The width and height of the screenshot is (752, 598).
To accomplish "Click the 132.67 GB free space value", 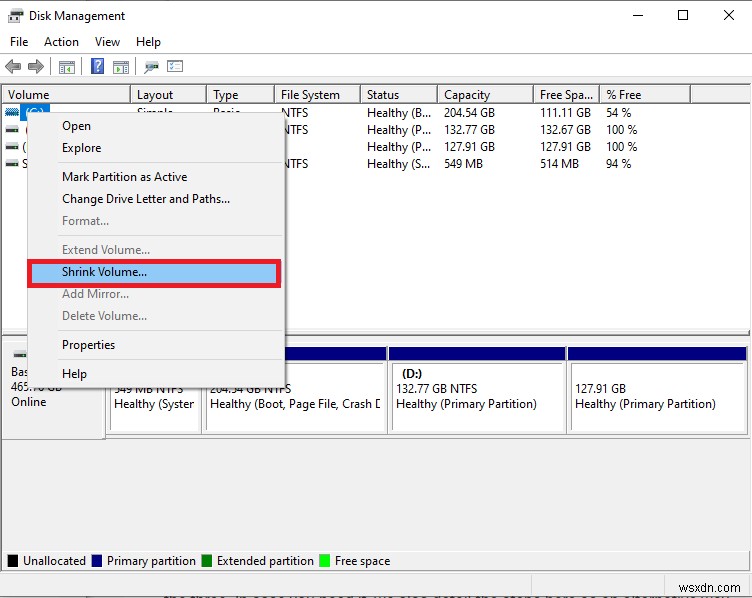I will pyautogui.click(x=565, y=129).
